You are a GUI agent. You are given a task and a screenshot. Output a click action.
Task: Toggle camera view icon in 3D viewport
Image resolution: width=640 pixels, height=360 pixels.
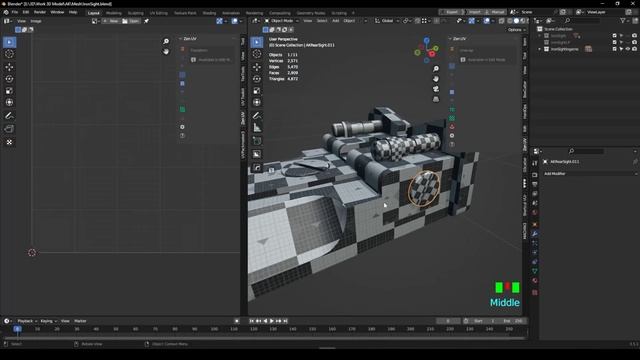(x=436, y=89)
